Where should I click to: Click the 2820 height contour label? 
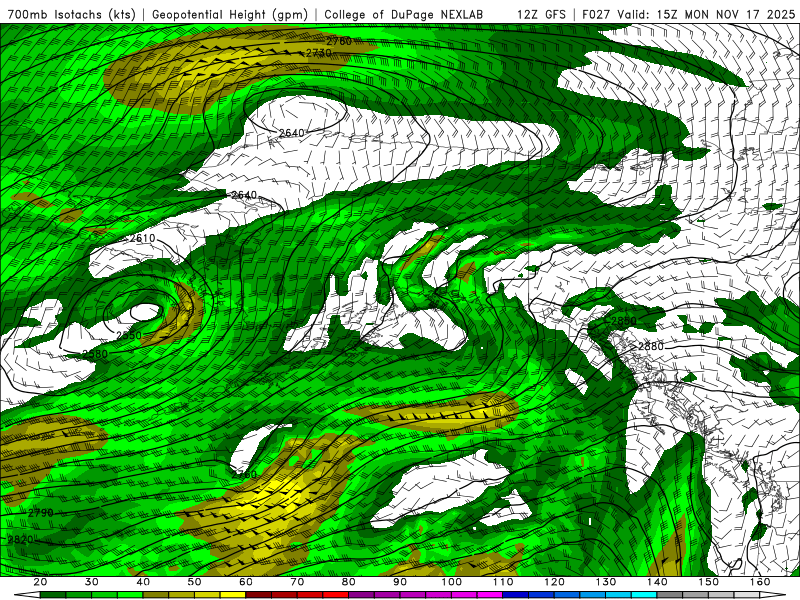click(x=20, y=540)
